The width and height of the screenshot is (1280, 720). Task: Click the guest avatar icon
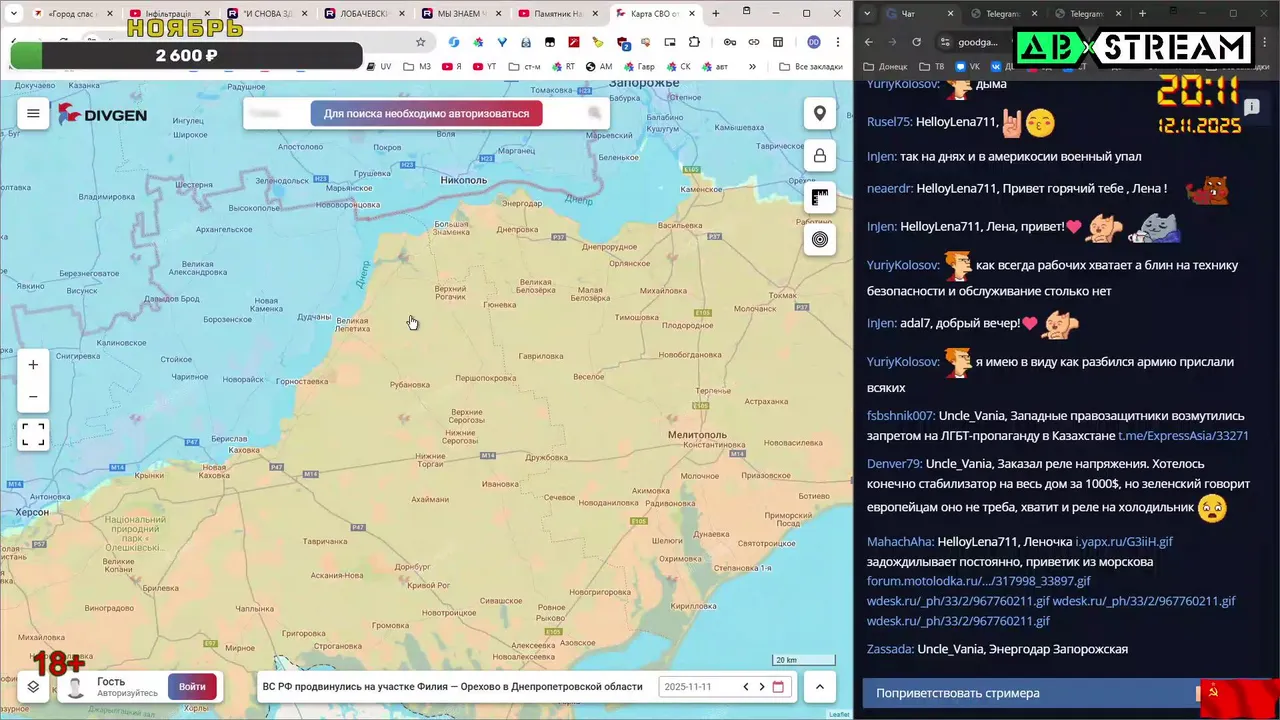tap(75, 688)
